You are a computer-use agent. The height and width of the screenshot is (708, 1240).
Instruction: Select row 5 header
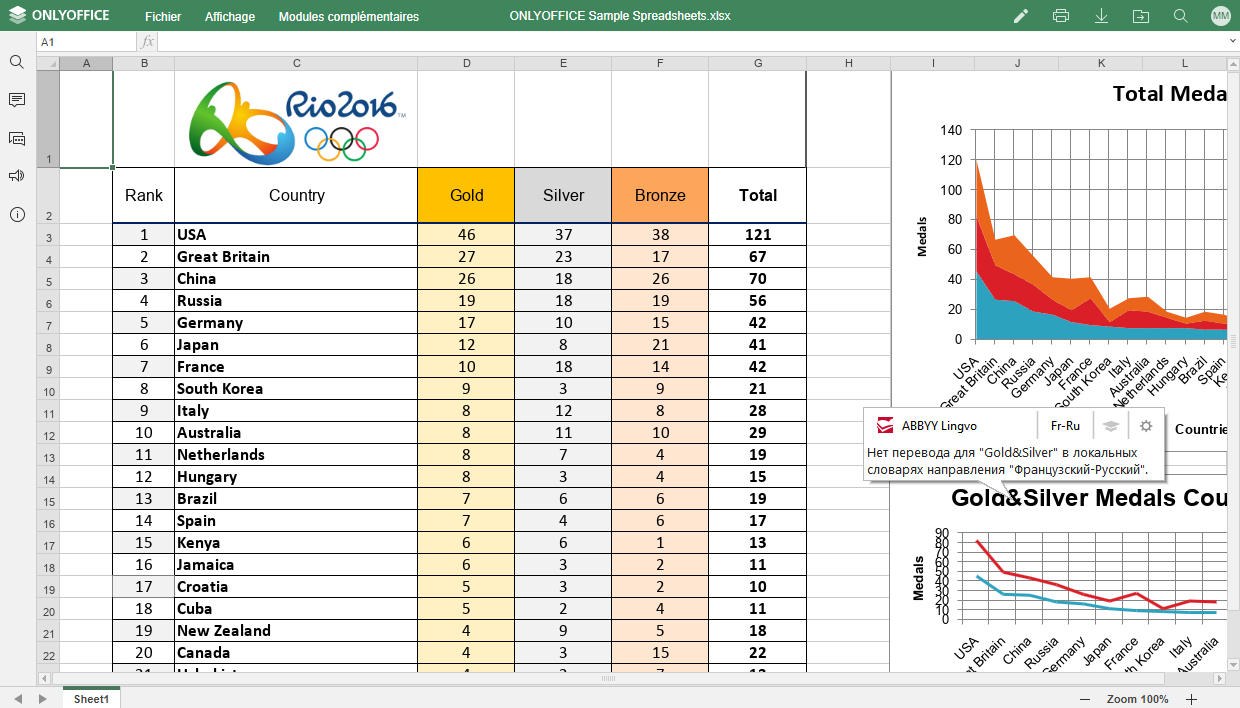(x=48, y=279)
